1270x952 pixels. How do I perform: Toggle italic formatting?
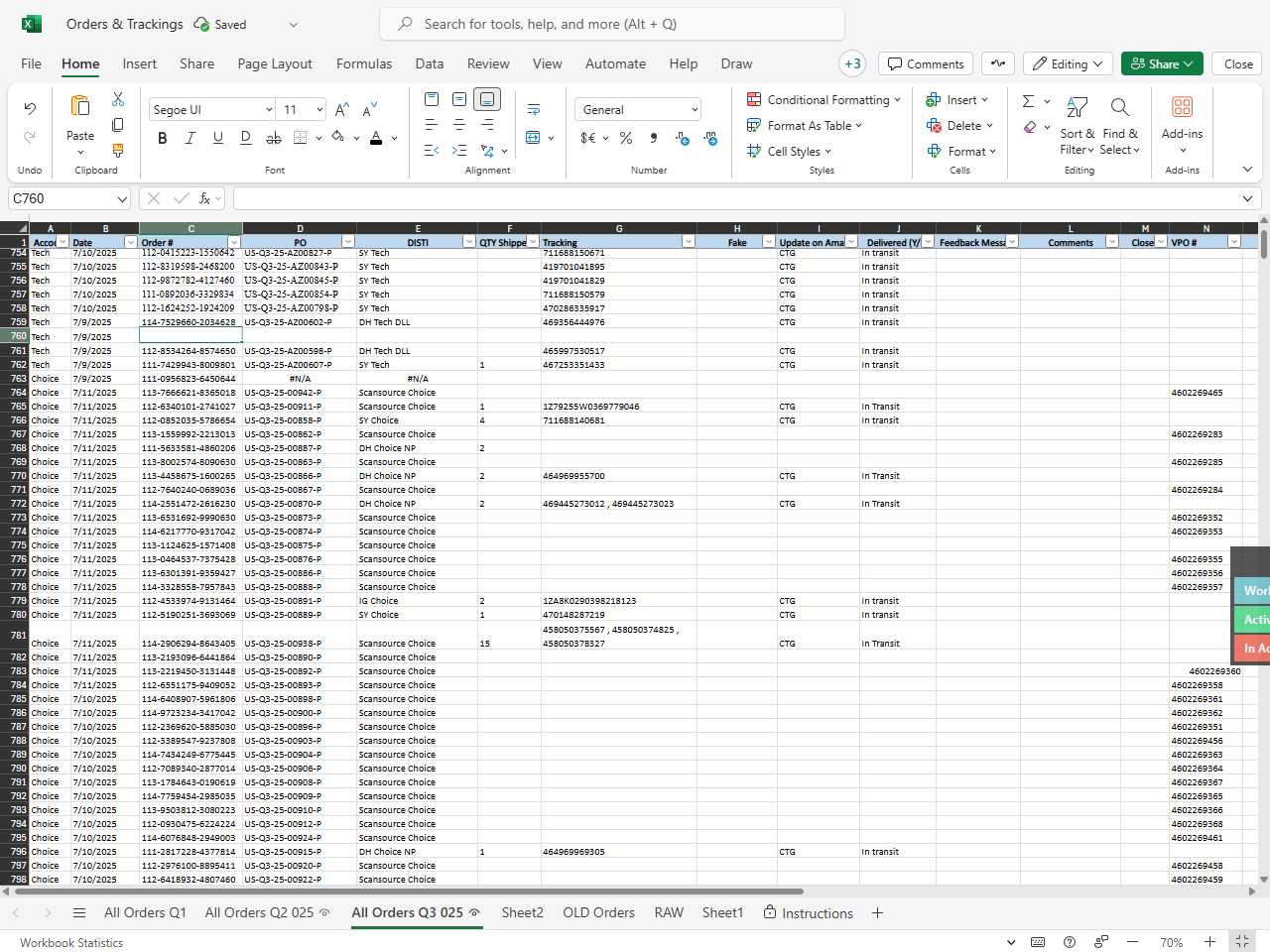click(190, 138)
